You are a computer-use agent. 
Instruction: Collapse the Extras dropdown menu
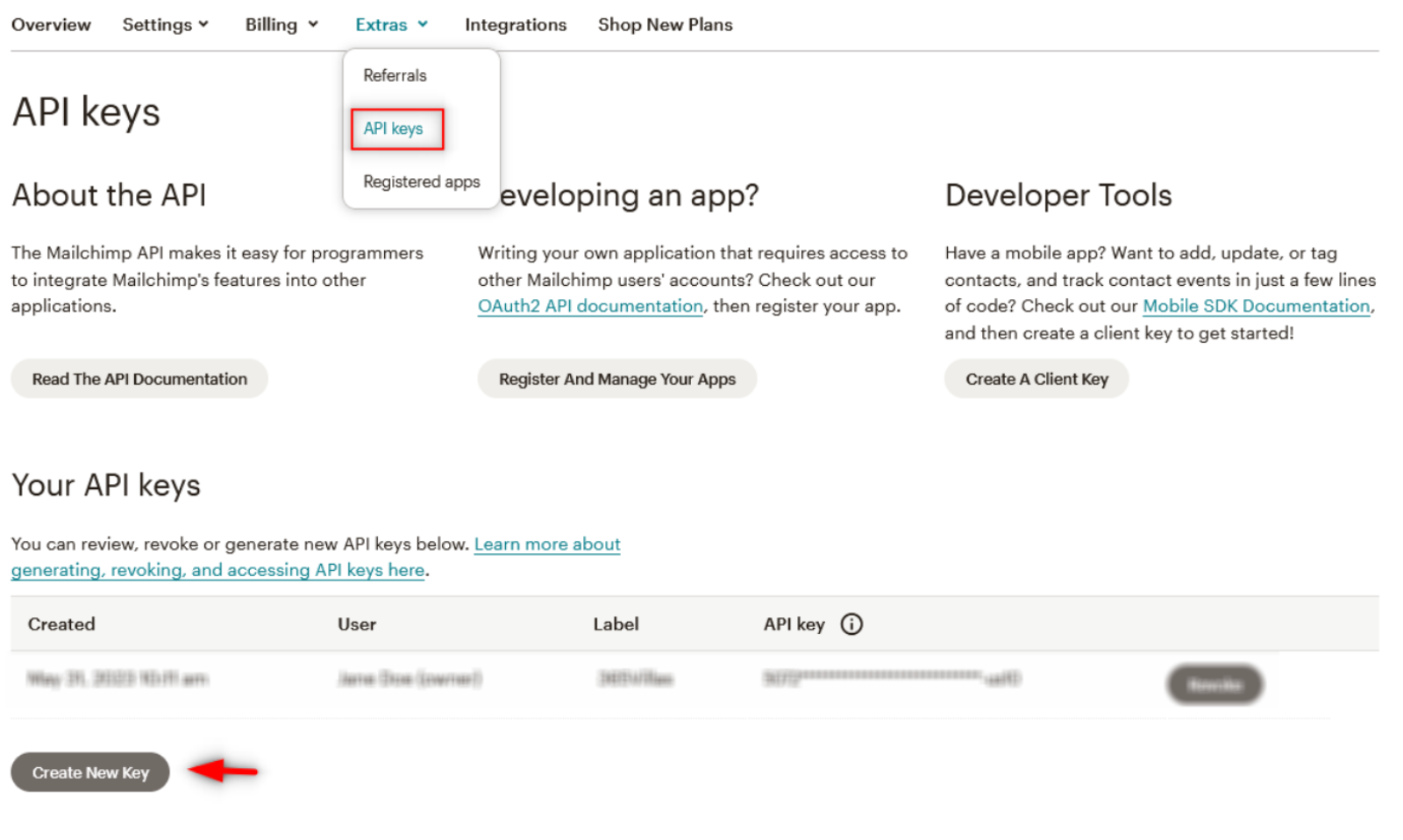[x=392, y=25]
